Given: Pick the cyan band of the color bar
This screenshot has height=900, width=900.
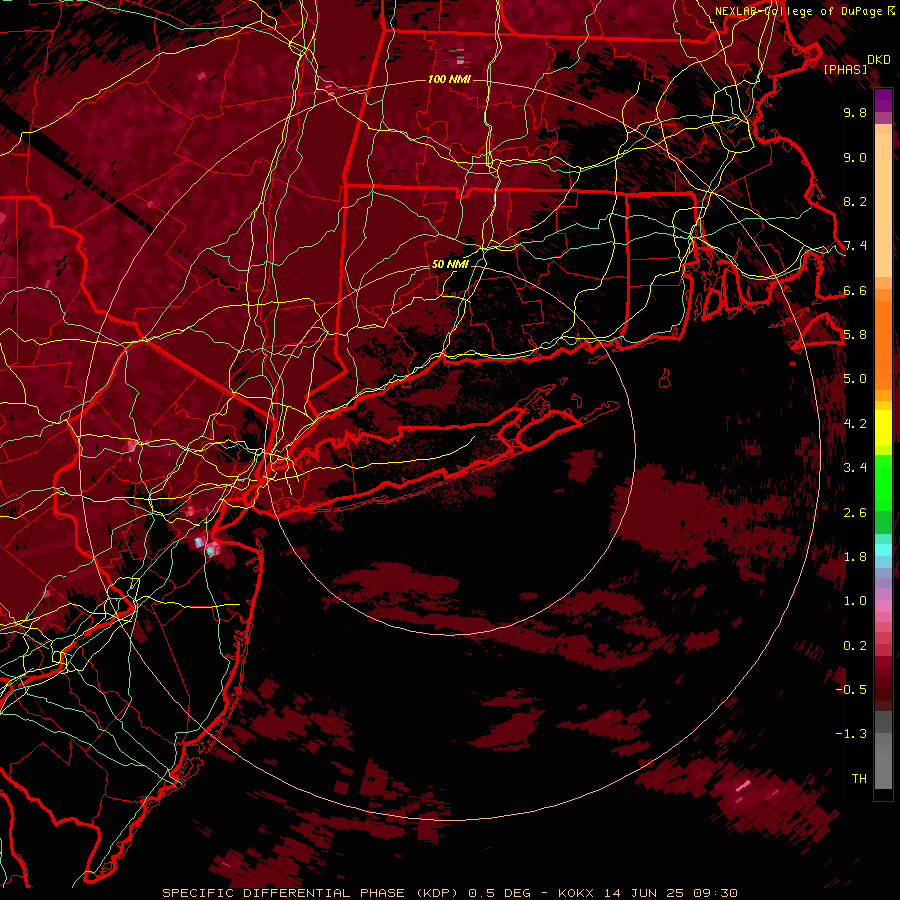Looking at the screenshot, I should (x=883, y=550).
